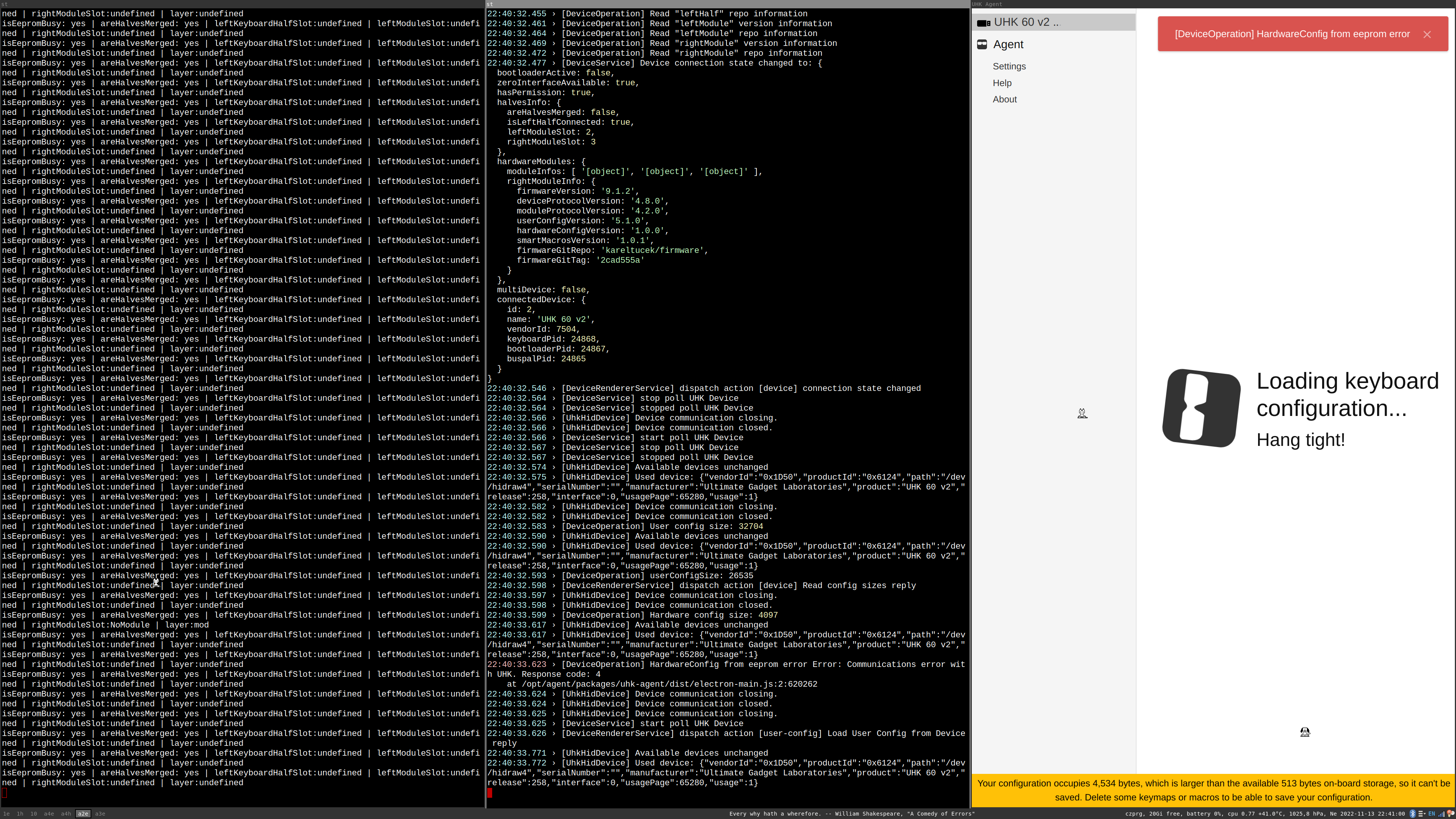Open the Help page in UHK Agent
The image size is (1456, 819).
pyautogui.click(x=1002, y=83)
